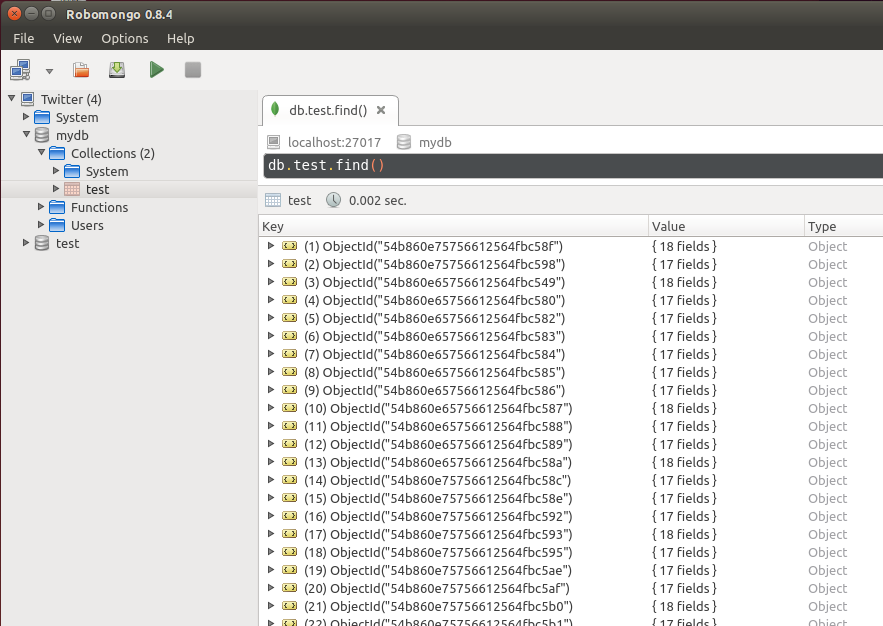The width and height of the screenshot is (883, 626).
Task: Collapse the Twitter (4) connection node
Action: 11,99
